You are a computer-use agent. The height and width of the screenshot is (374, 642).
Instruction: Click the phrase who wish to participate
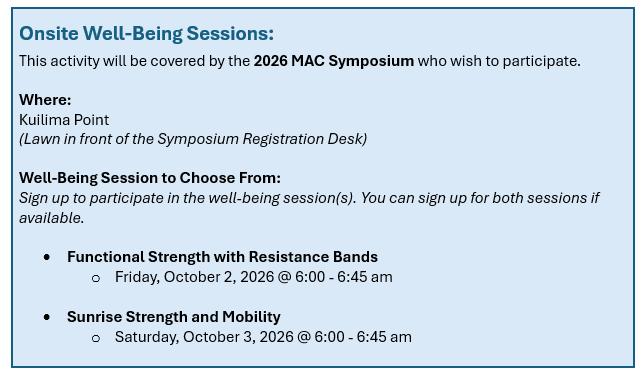tap(499, 61)
